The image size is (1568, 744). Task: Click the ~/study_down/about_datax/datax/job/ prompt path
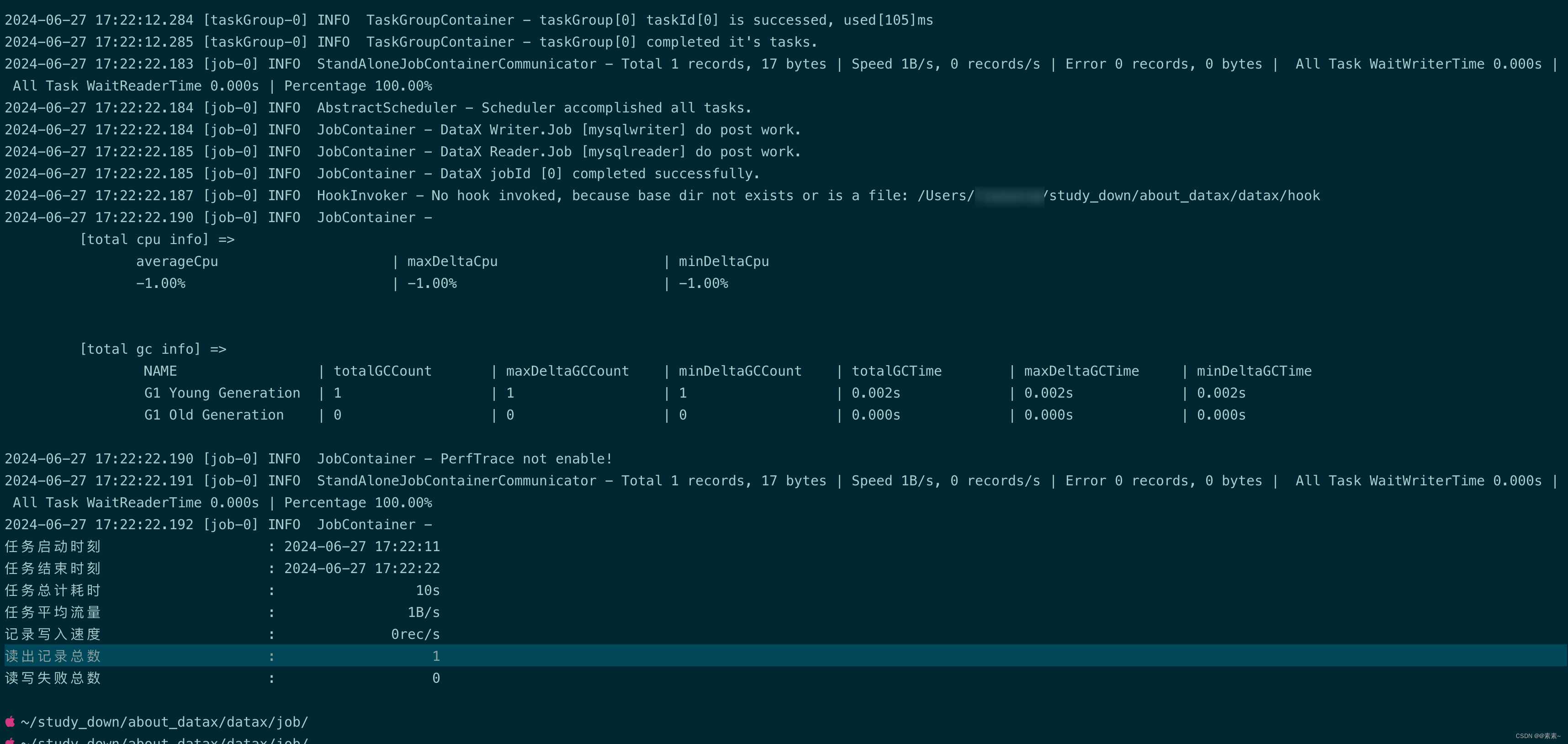(164, 722)
